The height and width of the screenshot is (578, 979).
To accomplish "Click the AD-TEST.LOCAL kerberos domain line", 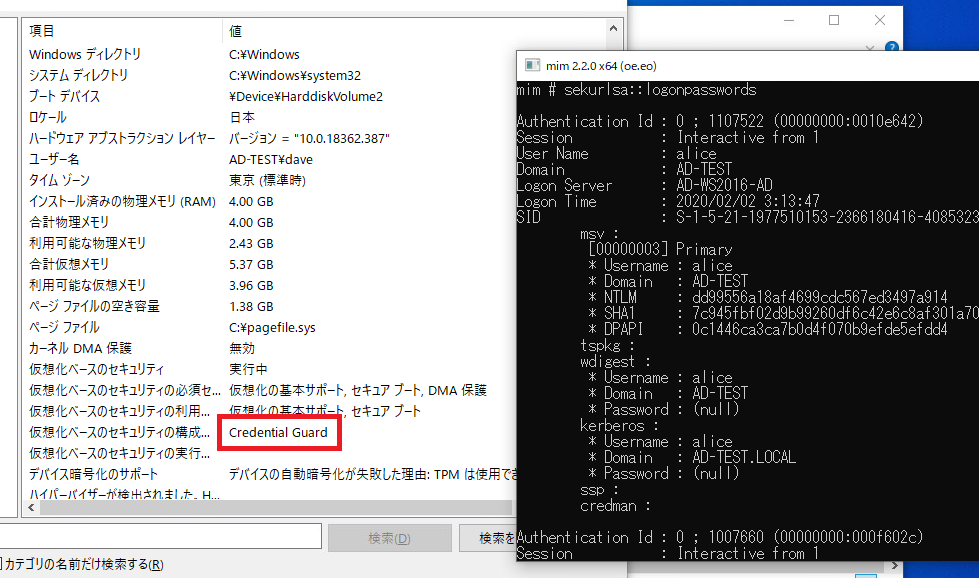I will tap(692, 458).
